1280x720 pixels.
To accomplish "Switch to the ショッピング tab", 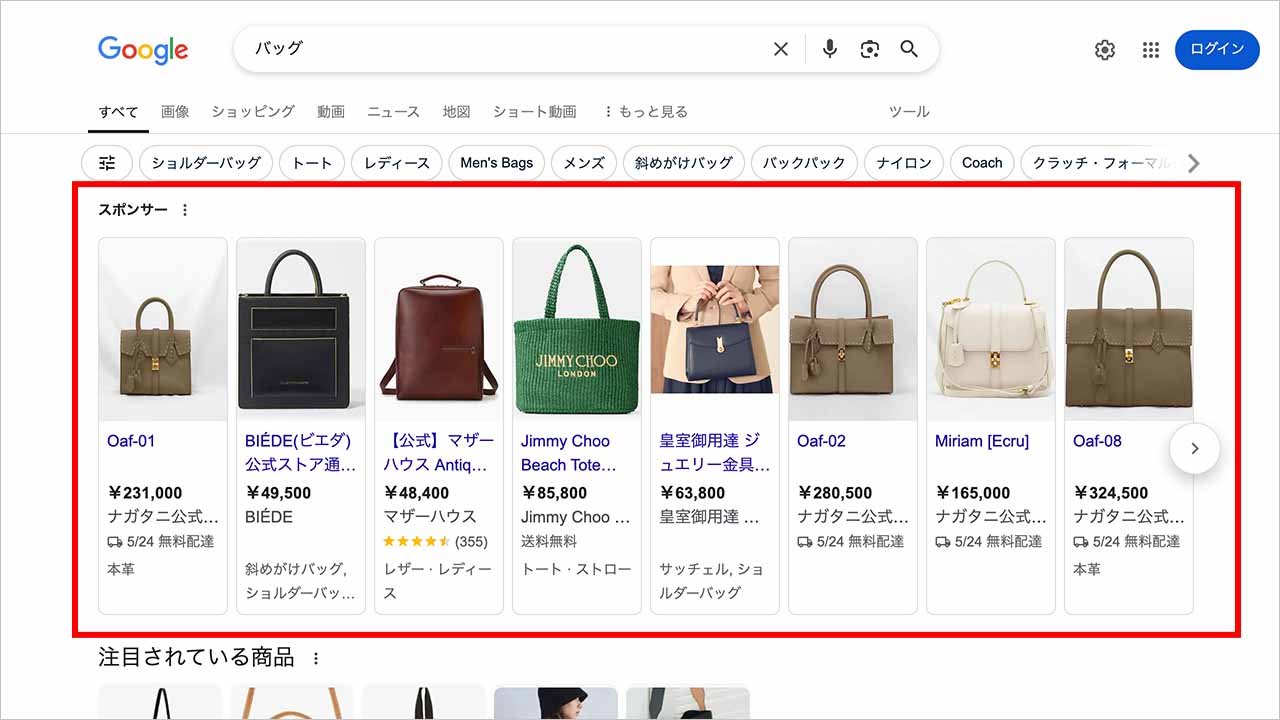I will [253, 112].
